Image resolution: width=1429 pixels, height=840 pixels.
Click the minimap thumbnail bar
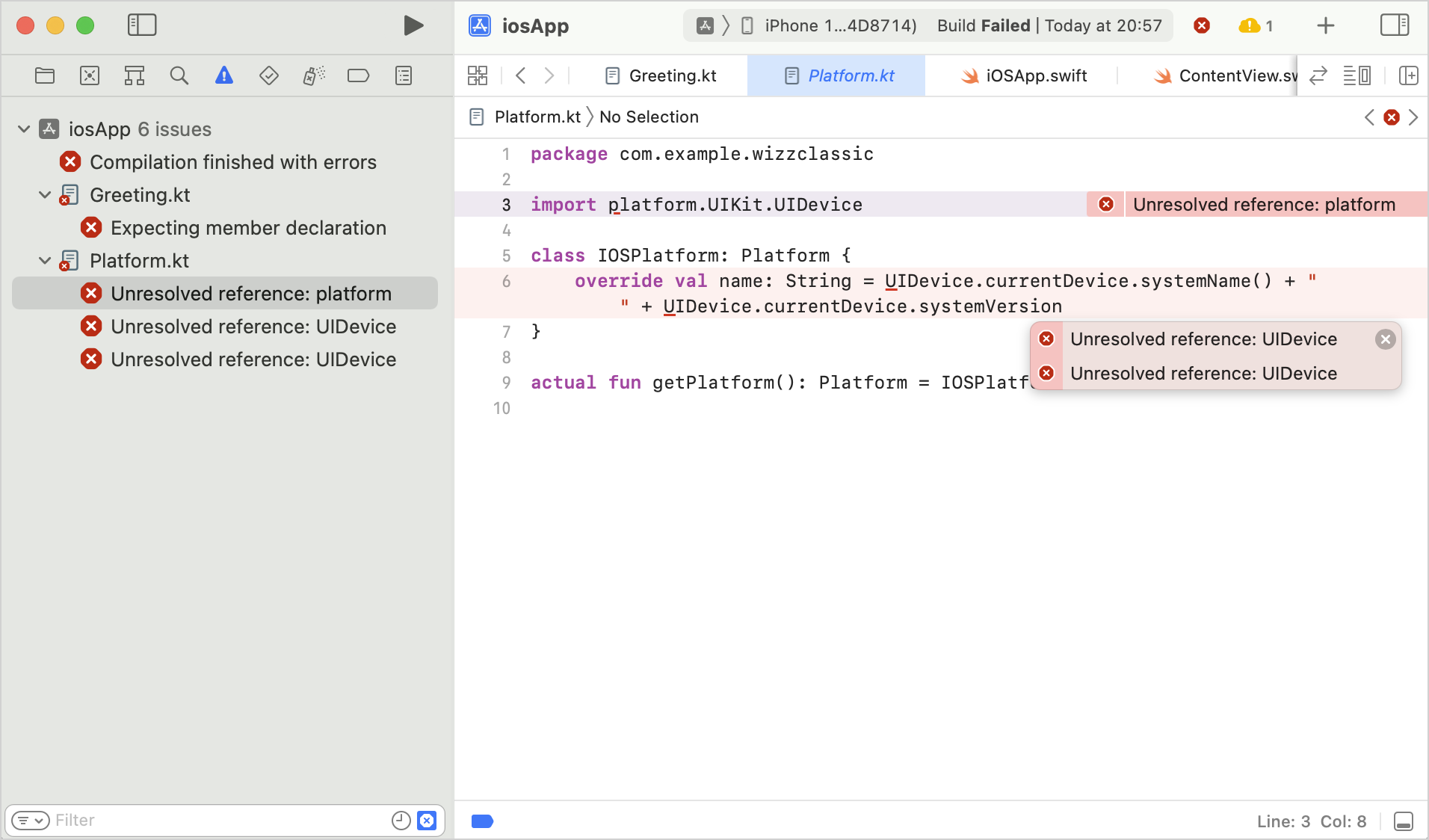[x=482, y=821]
